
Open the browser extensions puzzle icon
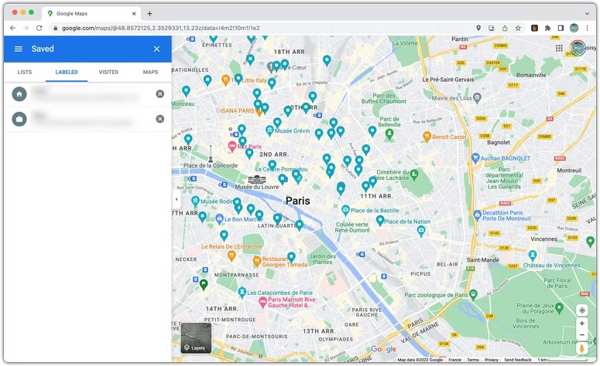[548, 28]
